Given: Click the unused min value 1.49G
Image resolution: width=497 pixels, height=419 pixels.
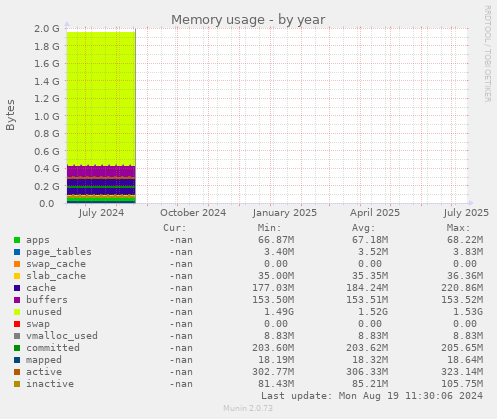Looking at the screenshot, I should pyautogui.click(x=279, y=312).
